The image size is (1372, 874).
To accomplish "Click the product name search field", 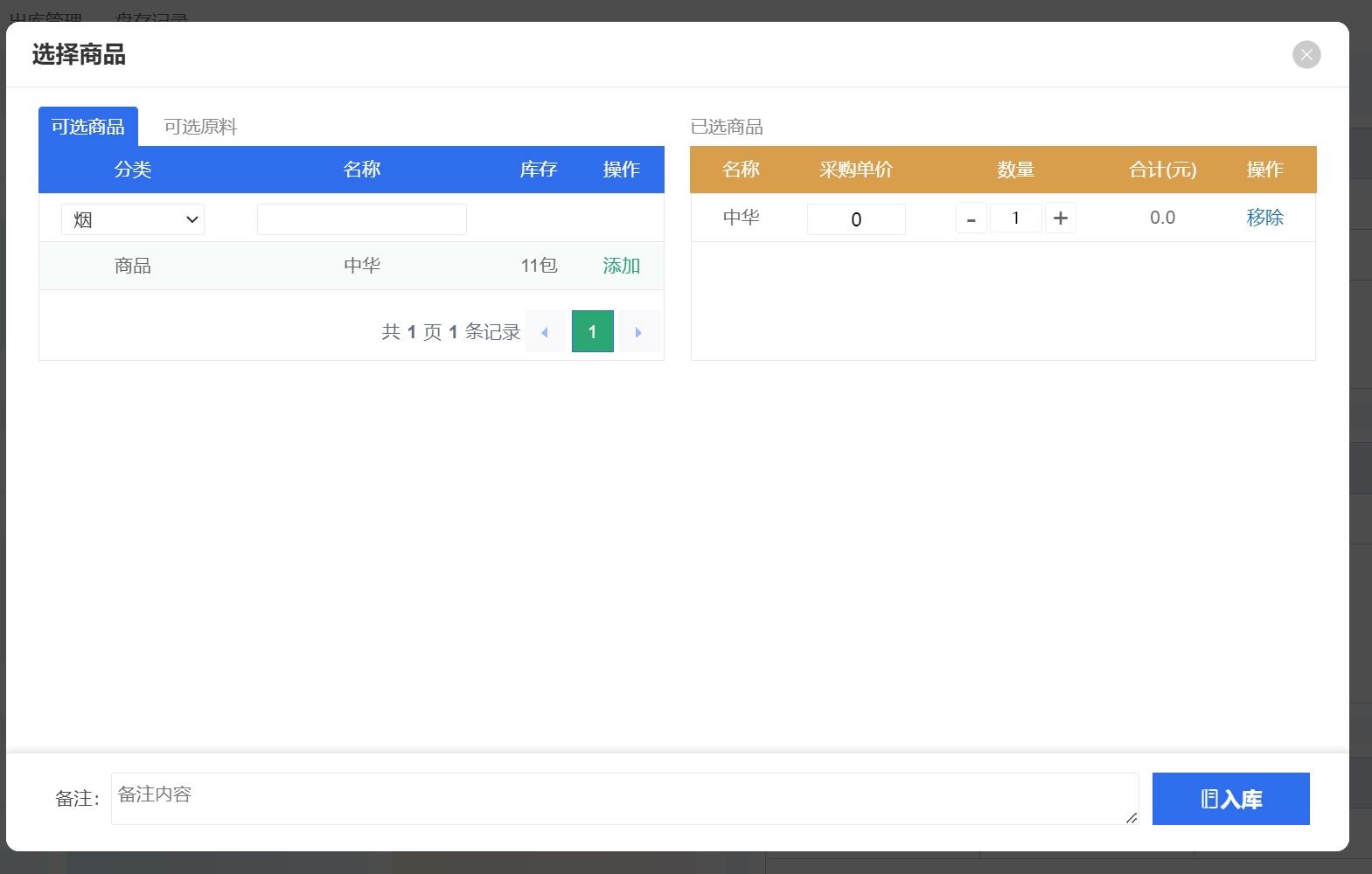I will 361,219.
